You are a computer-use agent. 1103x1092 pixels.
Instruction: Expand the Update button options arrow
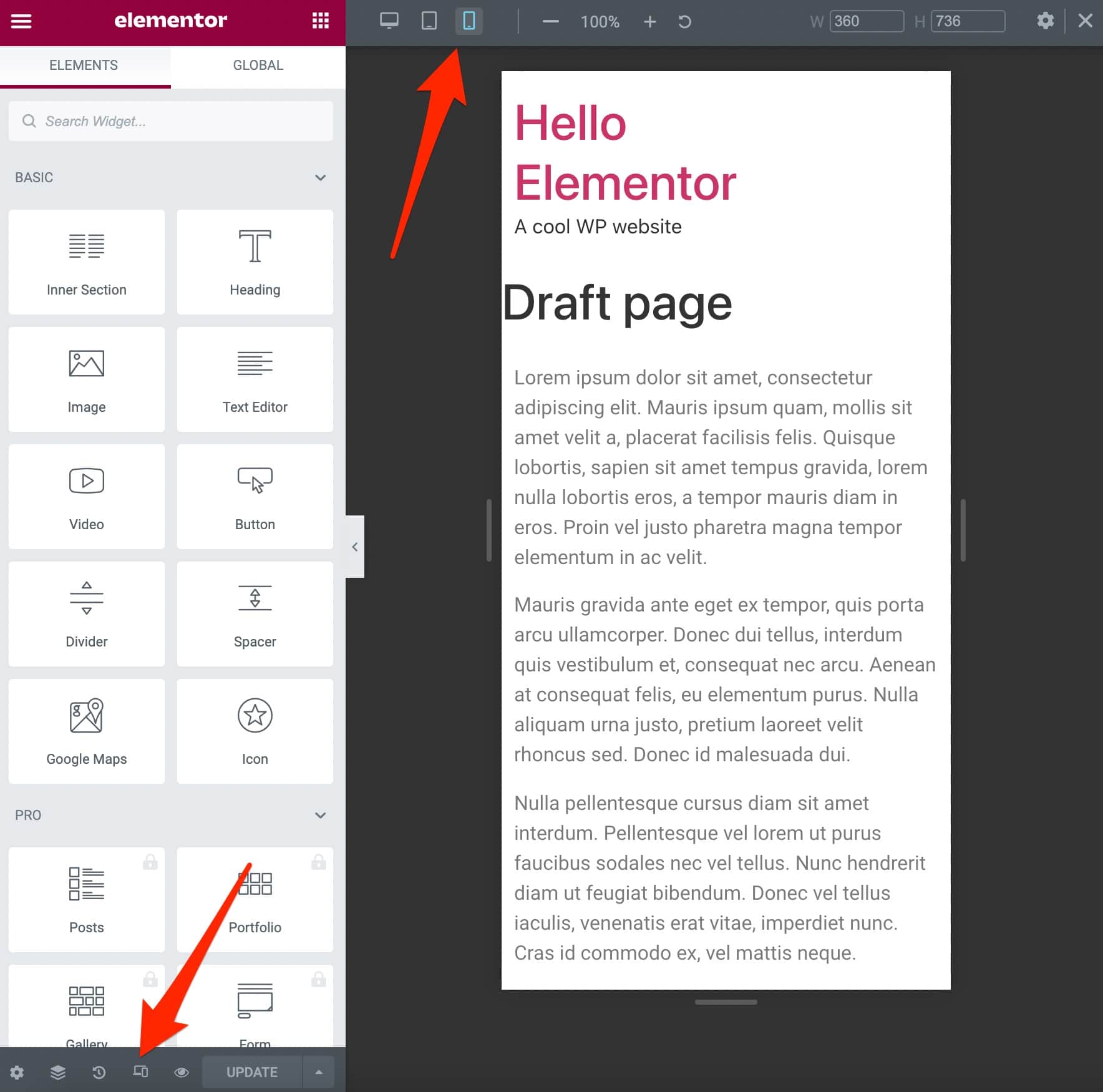point(319,1071)
